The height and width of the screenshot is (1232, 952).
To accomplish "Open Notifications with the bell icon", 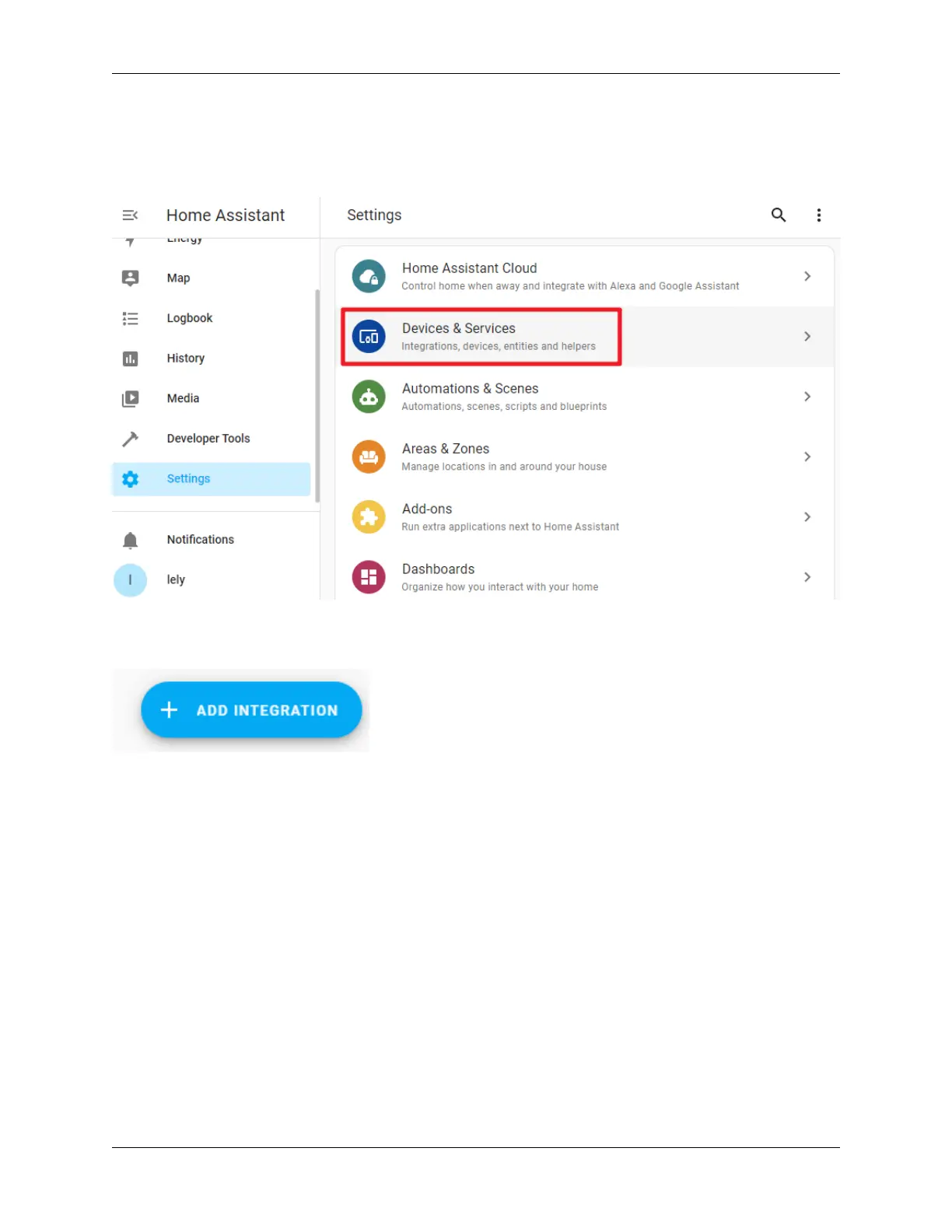I will 130,540.
